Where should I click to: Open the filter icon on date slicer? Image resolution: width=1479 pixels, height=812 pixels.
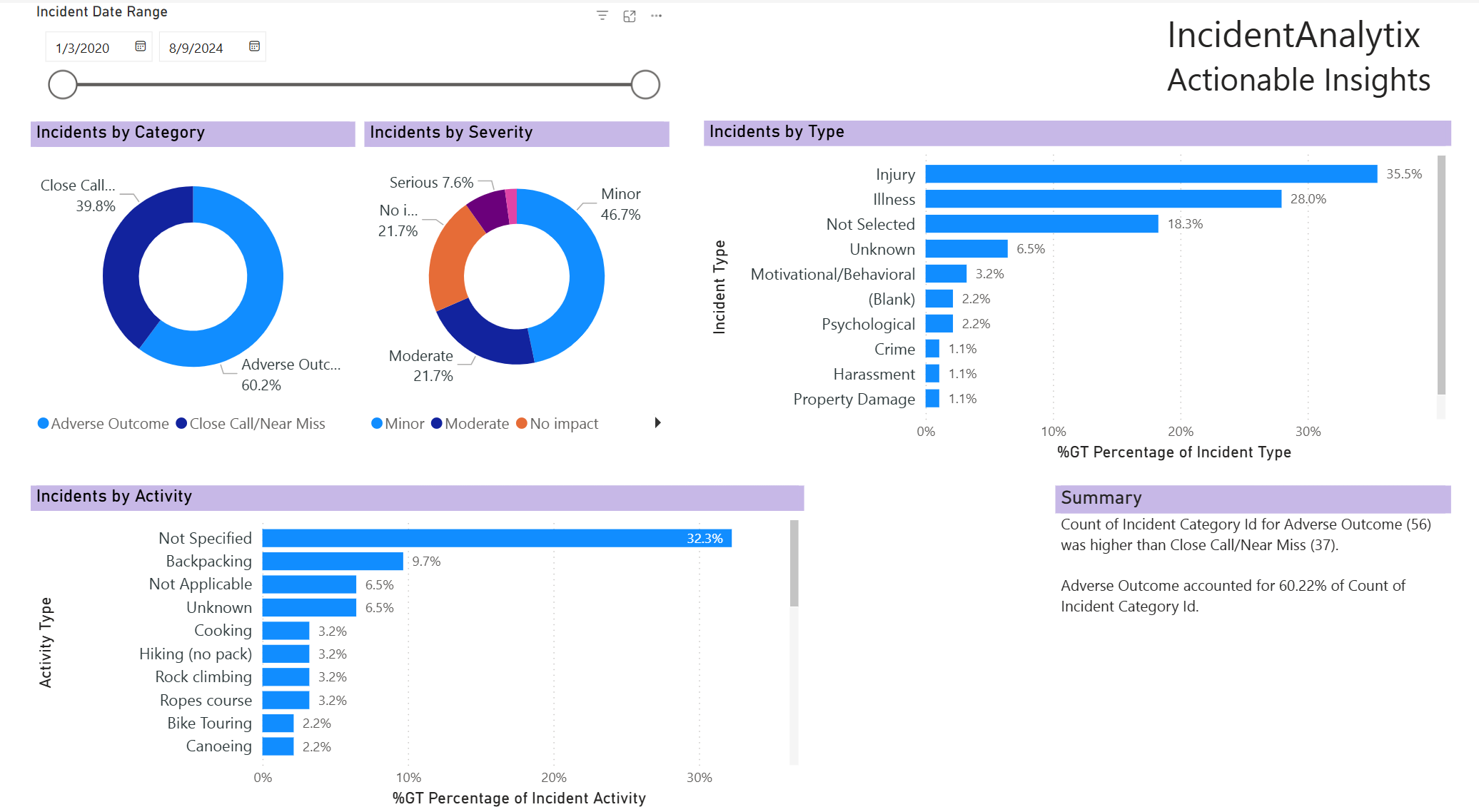pos(602,16)
